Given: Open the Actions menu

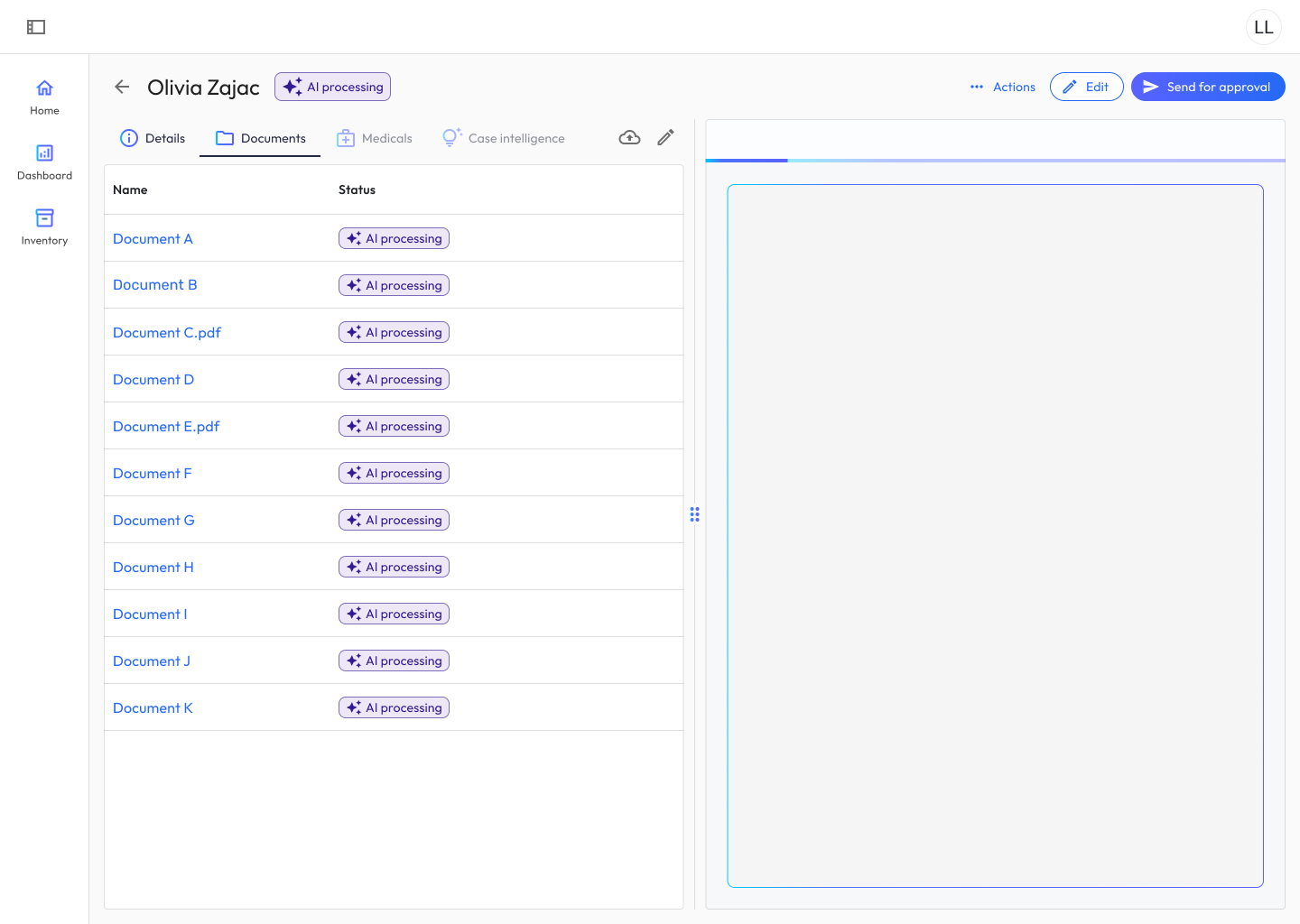Looking at the screenshot, I should pyautogui.click(x=1002, y=87).
